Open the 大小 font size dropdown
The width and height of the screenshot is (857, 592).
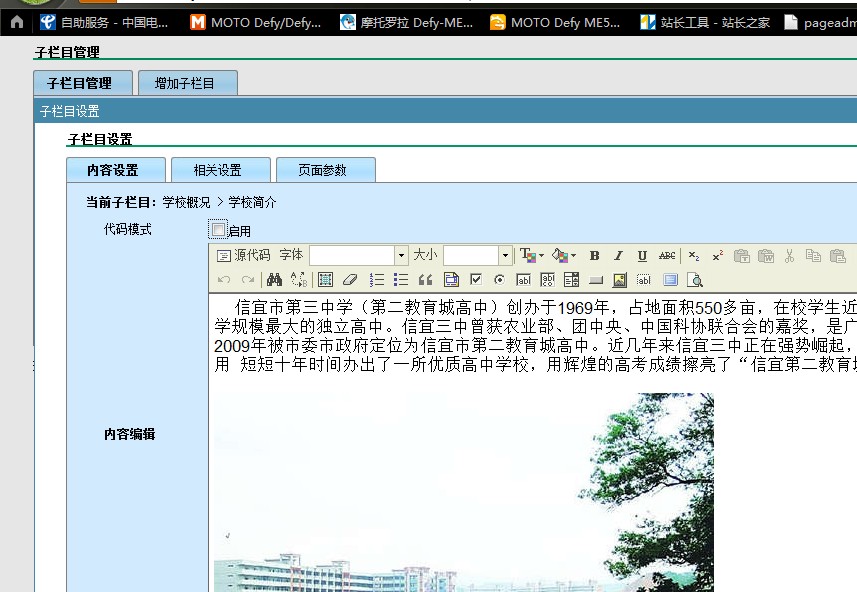(x=505, y=256)
